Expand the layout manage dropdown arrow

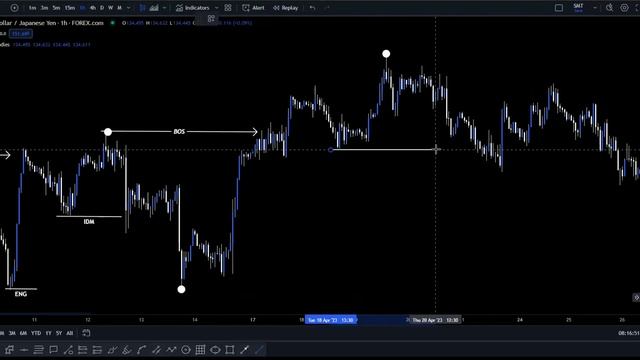[x=595, y=8]
